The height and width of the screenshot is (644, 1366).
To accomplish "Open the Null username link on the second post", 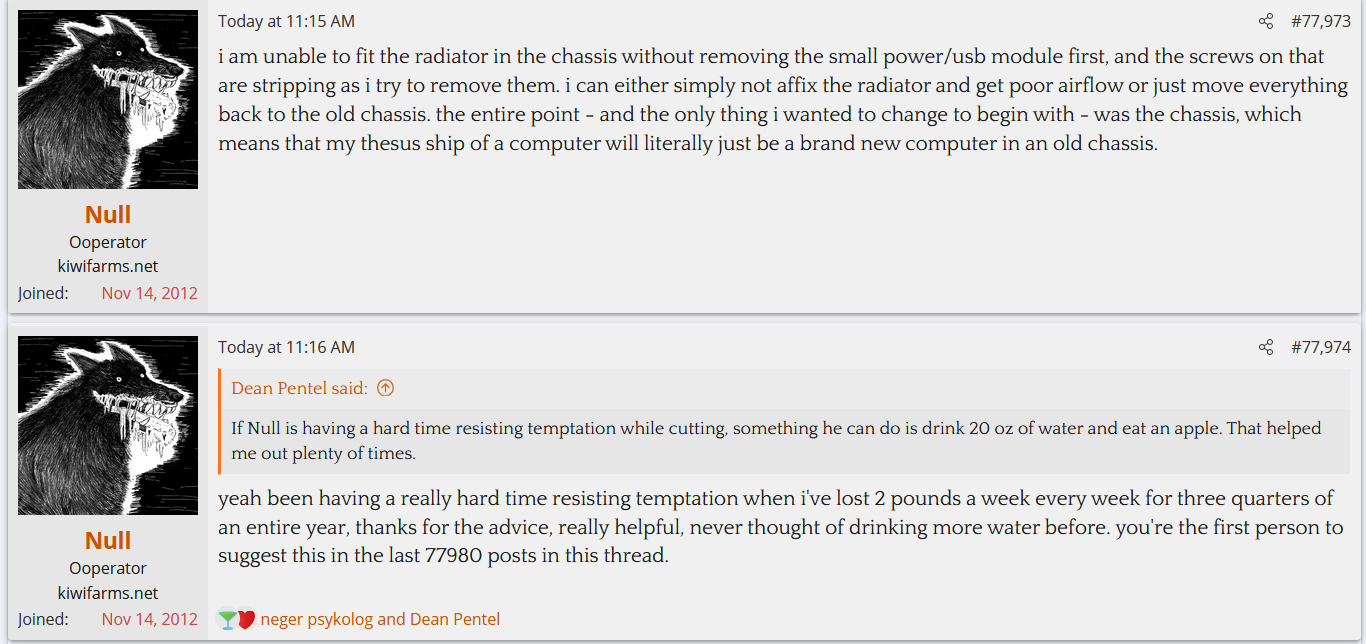I will (x=108, y=541).
